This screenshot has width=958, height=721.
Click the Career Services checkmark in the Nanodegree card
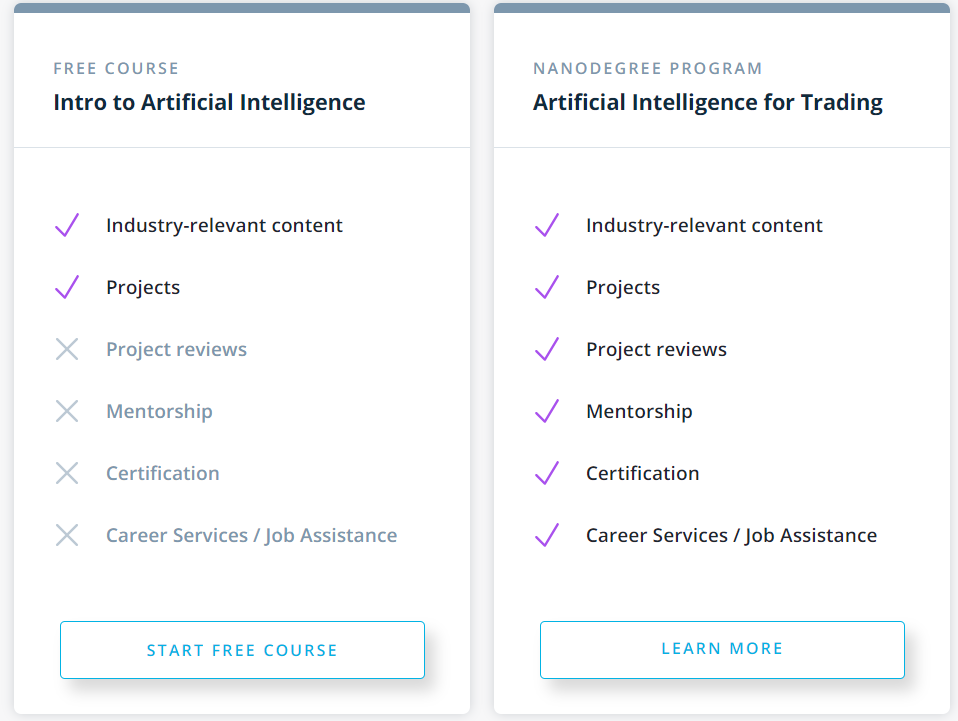[x=547, y=535]
